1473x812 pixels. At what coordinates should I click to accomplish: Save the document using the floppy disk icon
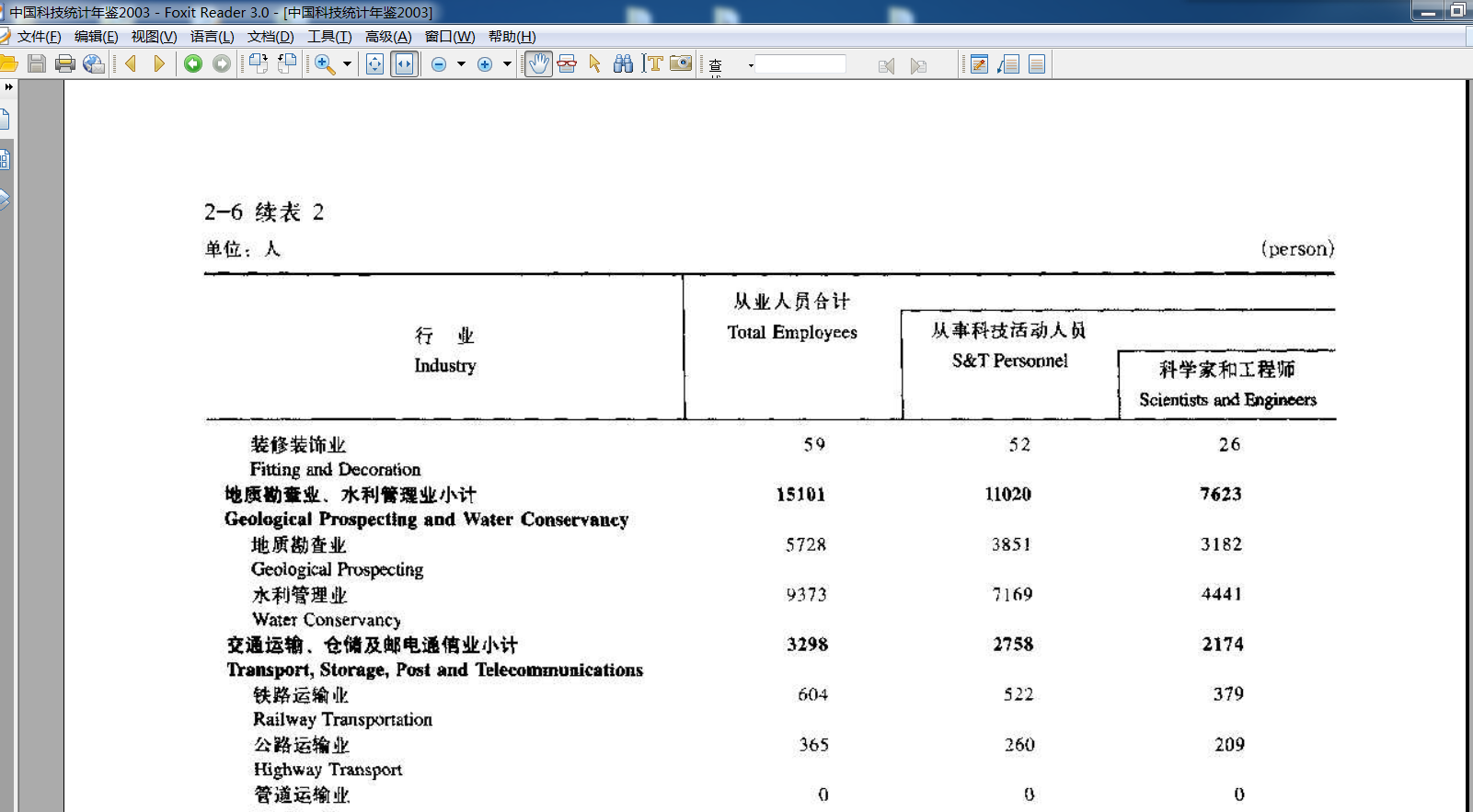pos(37,63)
